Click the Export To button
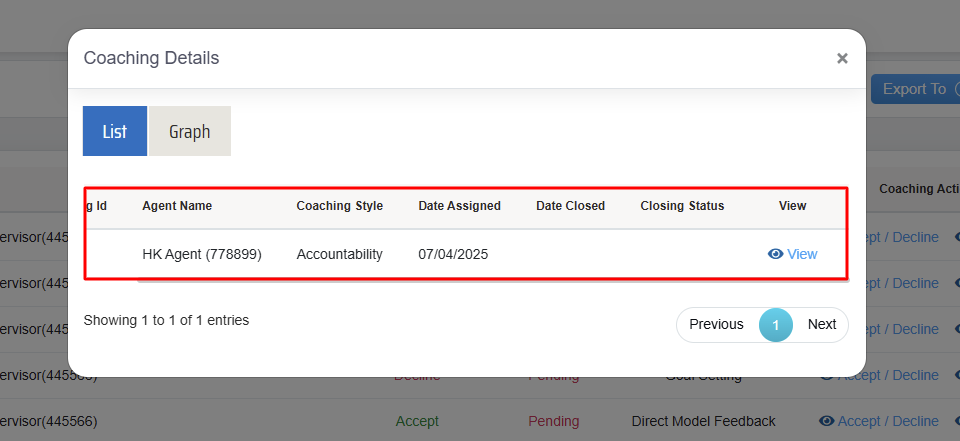The width and height of the screenshot is (960, 441). [914, 89]
